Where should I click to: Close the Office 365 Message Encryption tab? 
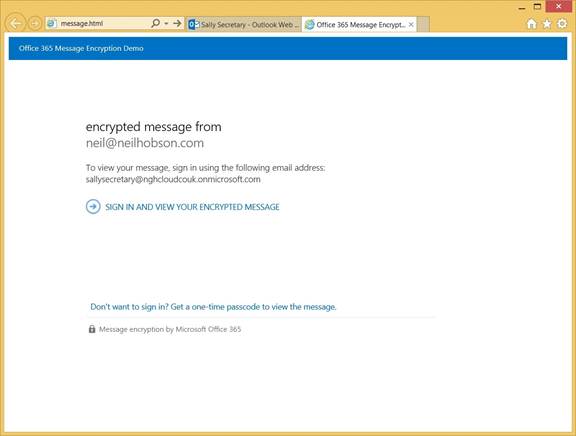pyautogui.click(x=411, y=25)
